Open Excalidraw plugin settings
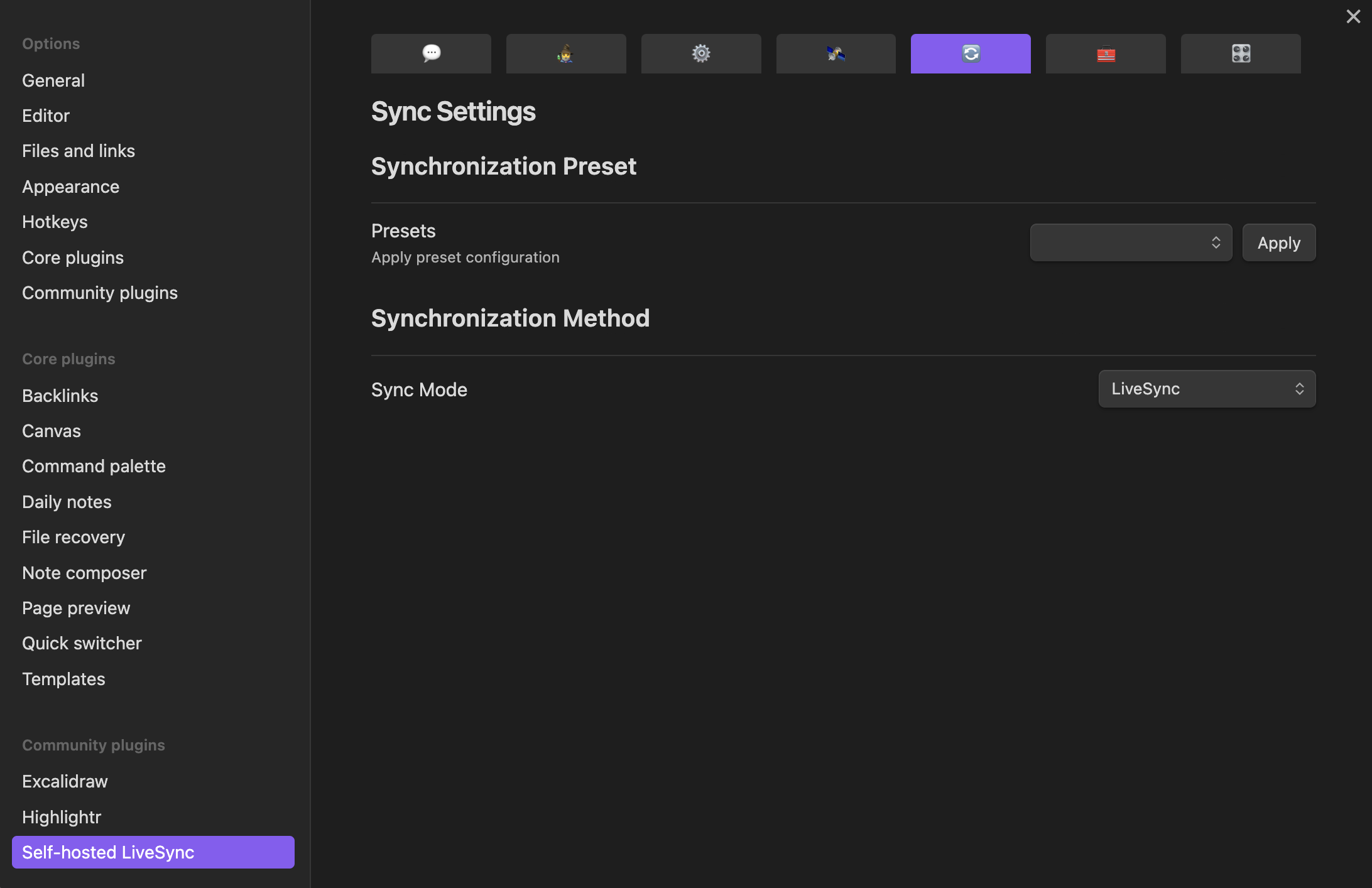 click(65, 781)
